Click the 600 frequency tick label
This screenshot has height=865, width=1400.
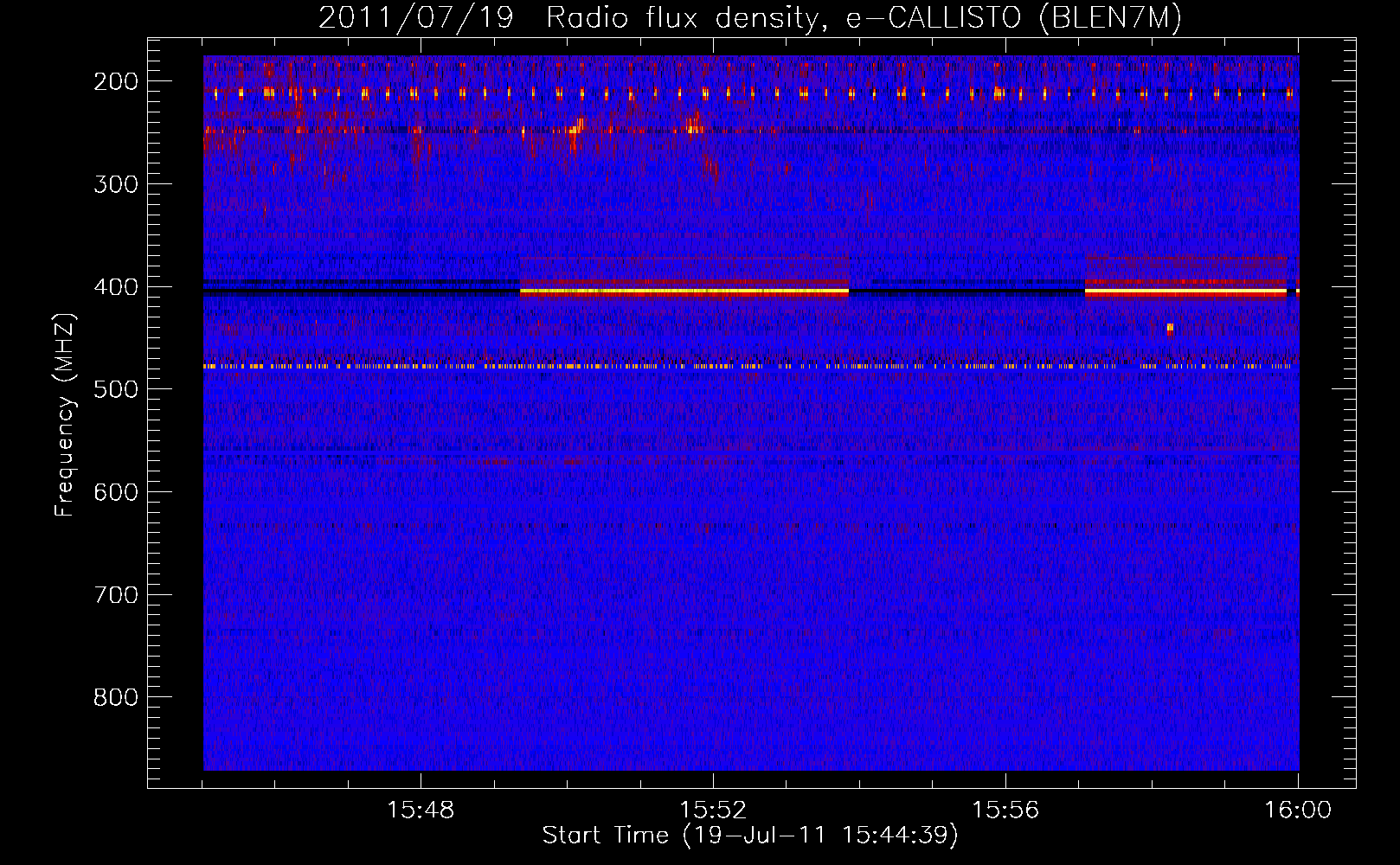click(x=115, y=491)
